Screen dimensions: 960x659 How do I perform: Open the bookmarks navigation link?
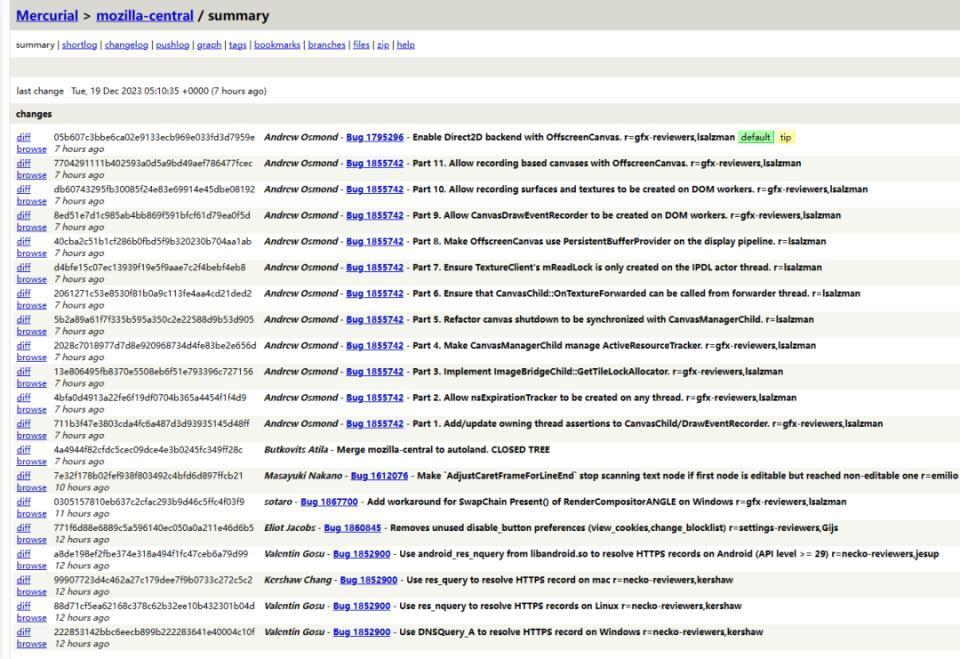pos(277,45)
